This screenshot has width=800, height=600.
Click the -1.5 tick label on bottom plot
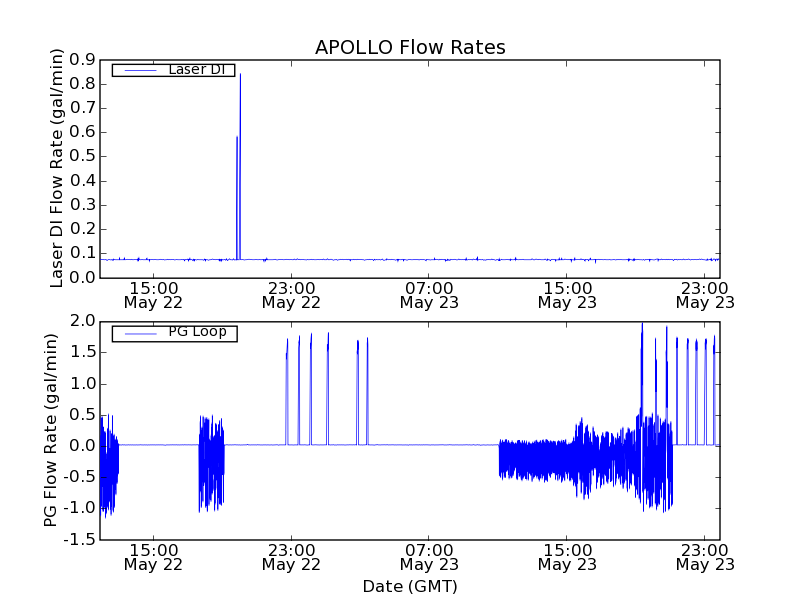[x=80, y=539]
